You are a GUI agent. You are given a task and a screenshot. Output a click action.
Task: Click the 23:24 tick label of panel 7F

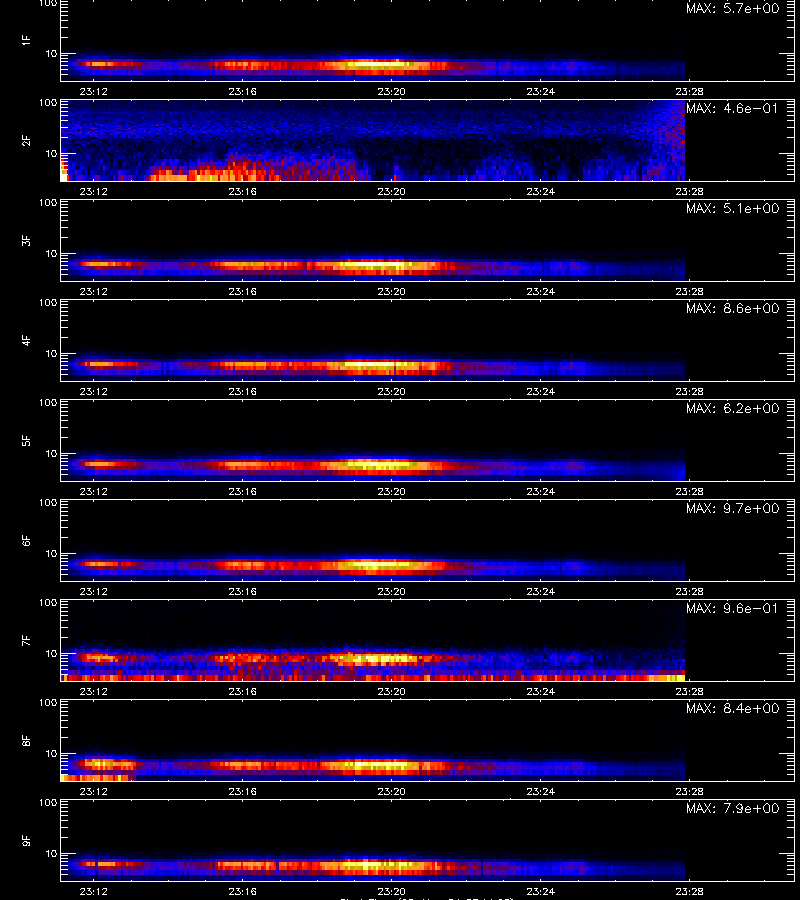(541, 691)
